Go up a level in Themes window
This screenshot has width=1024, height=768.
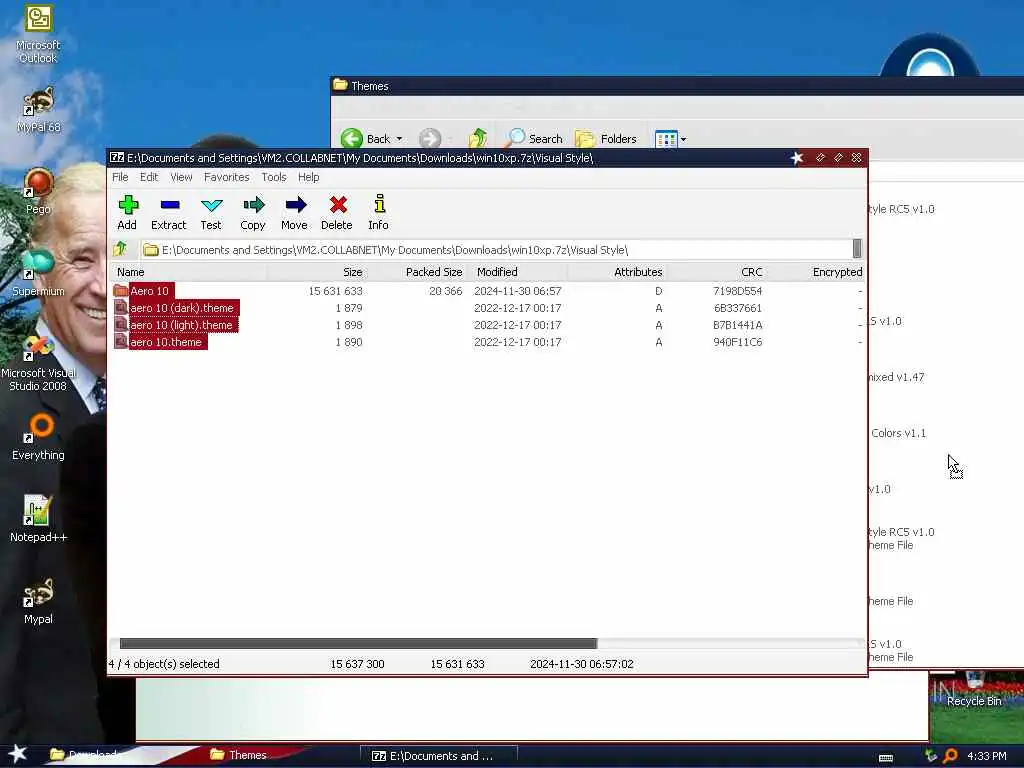tap(477, 138)
